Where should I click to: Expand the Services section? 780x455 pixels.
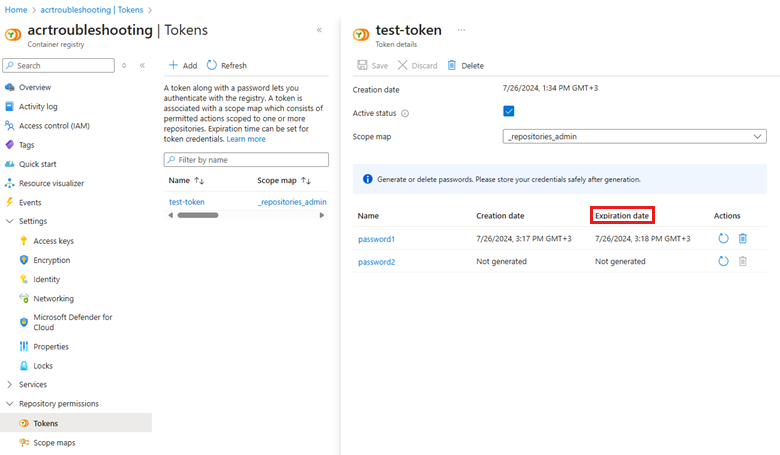pyautogui.click(x=10, y=384)
